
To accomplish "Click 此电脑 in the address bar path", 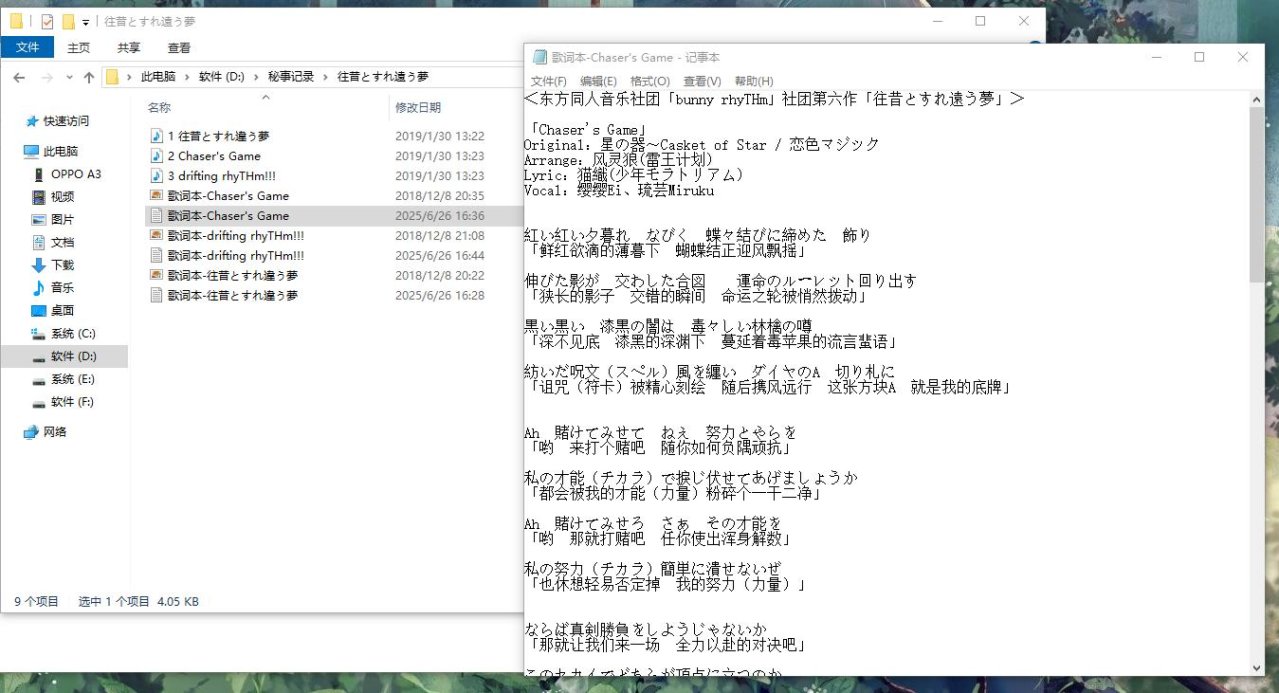I will coord(158,77).
